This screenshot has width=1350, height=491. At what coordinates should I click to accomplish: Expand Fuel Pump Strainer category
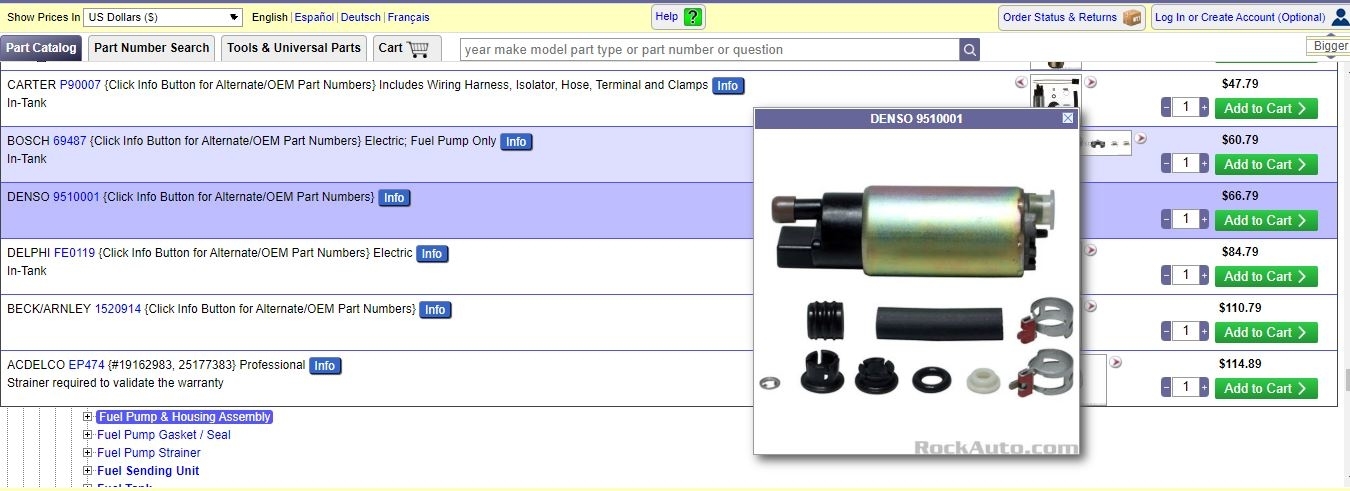click(x=88, y=453)
